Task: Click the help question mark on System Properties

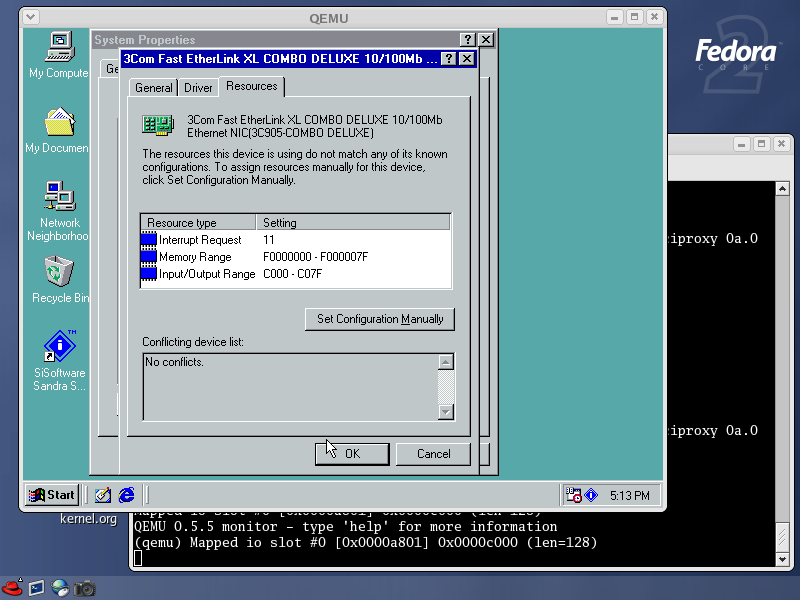Action: click(x=468, y=40)
